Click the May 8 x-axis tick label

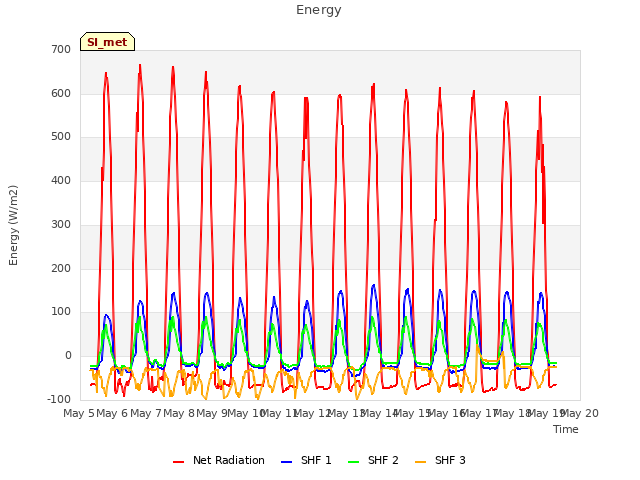click(x=179, y=413)
